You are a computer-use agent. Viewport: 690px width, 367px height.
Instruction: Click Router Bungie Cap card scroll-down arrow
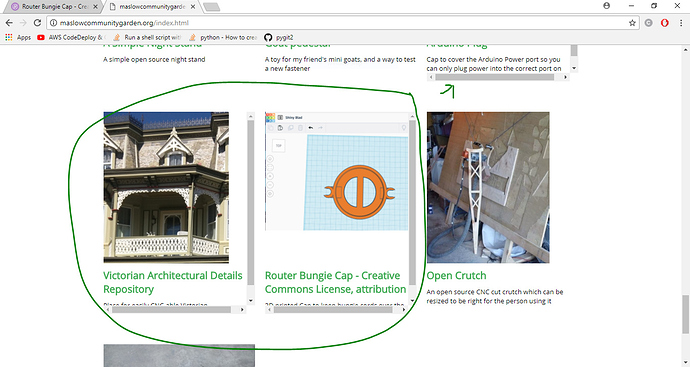pyautogui.click(x=412, y=301)
